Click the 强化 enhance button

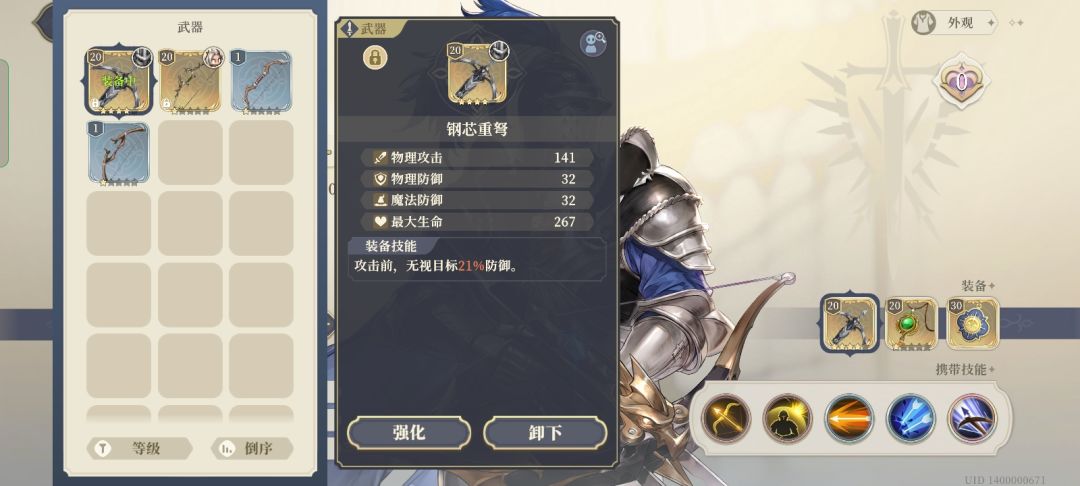(x=409, y=432)
